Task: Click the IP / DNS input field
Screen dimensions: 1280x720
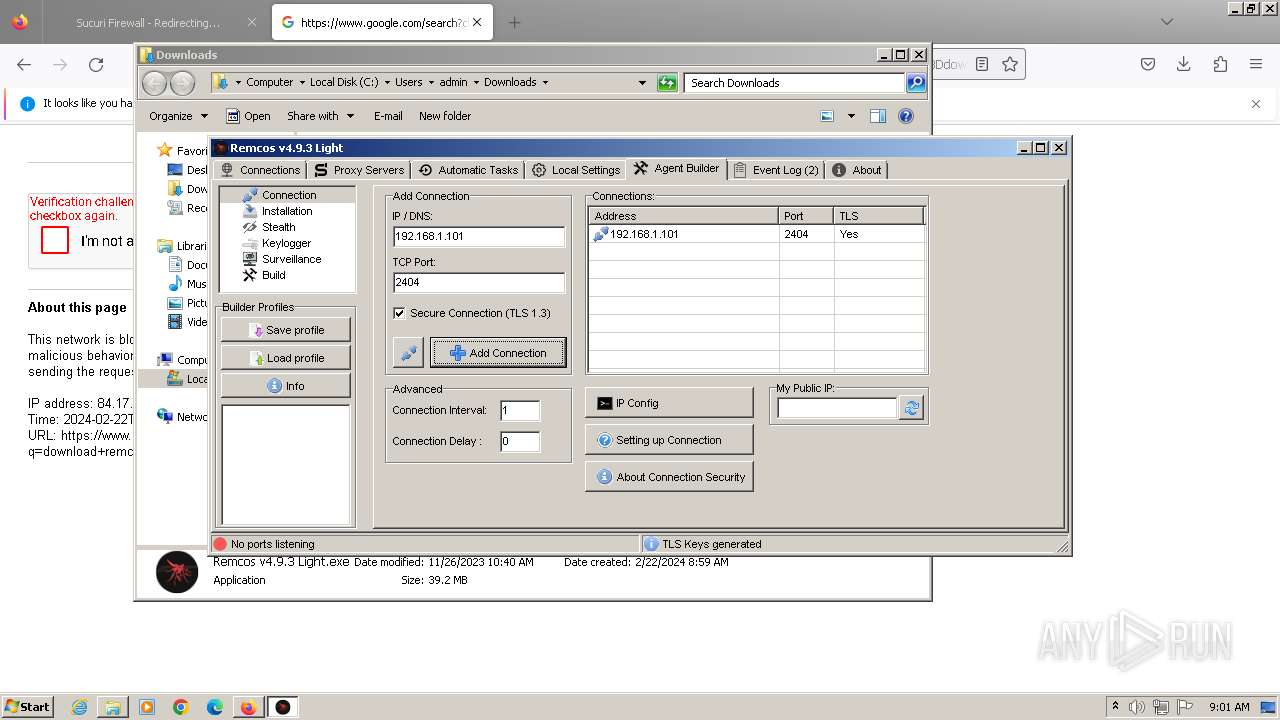Action: pos(478,237)
